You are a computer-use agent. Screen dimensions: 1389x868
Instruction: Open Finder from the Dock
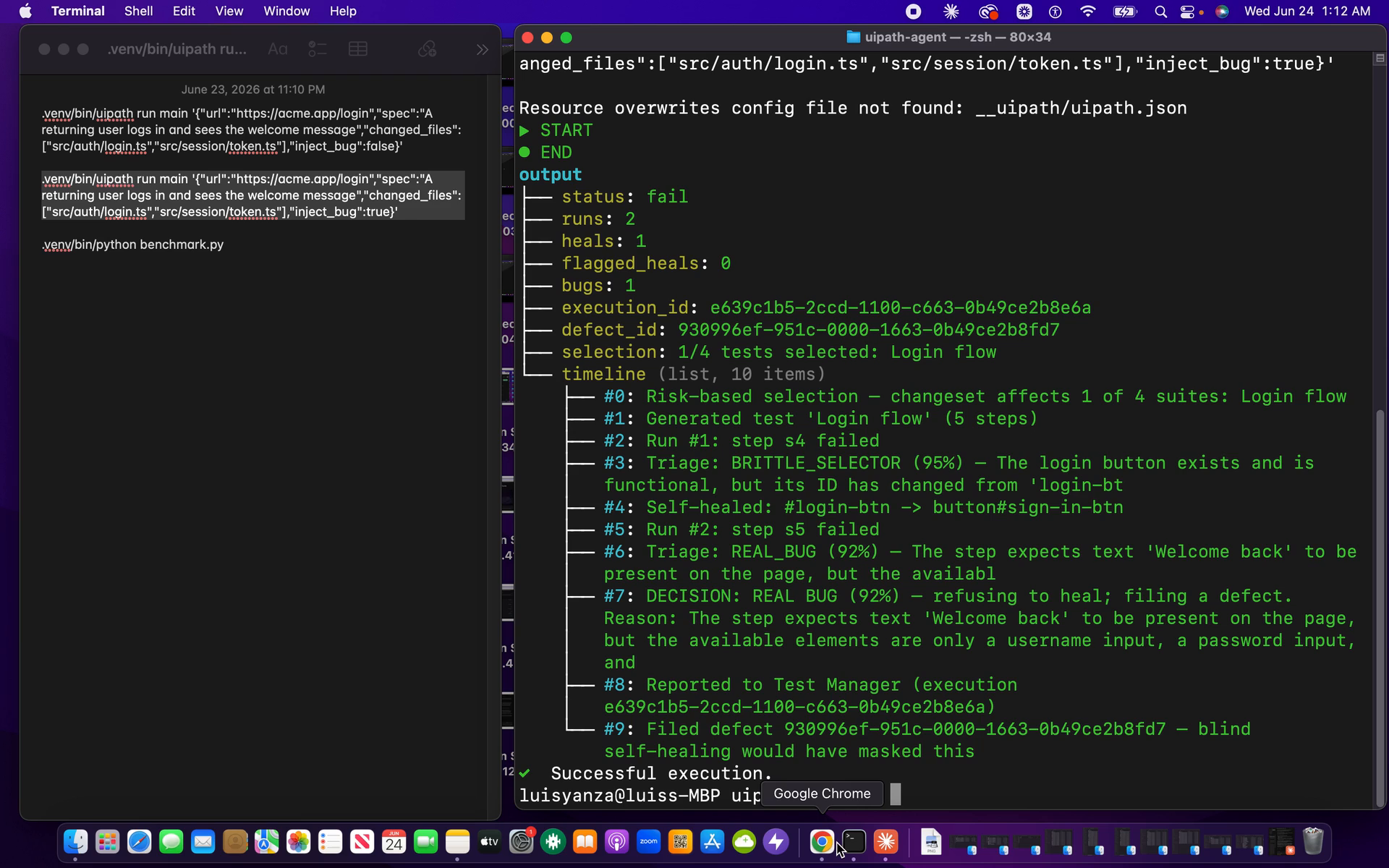(75, 841)
